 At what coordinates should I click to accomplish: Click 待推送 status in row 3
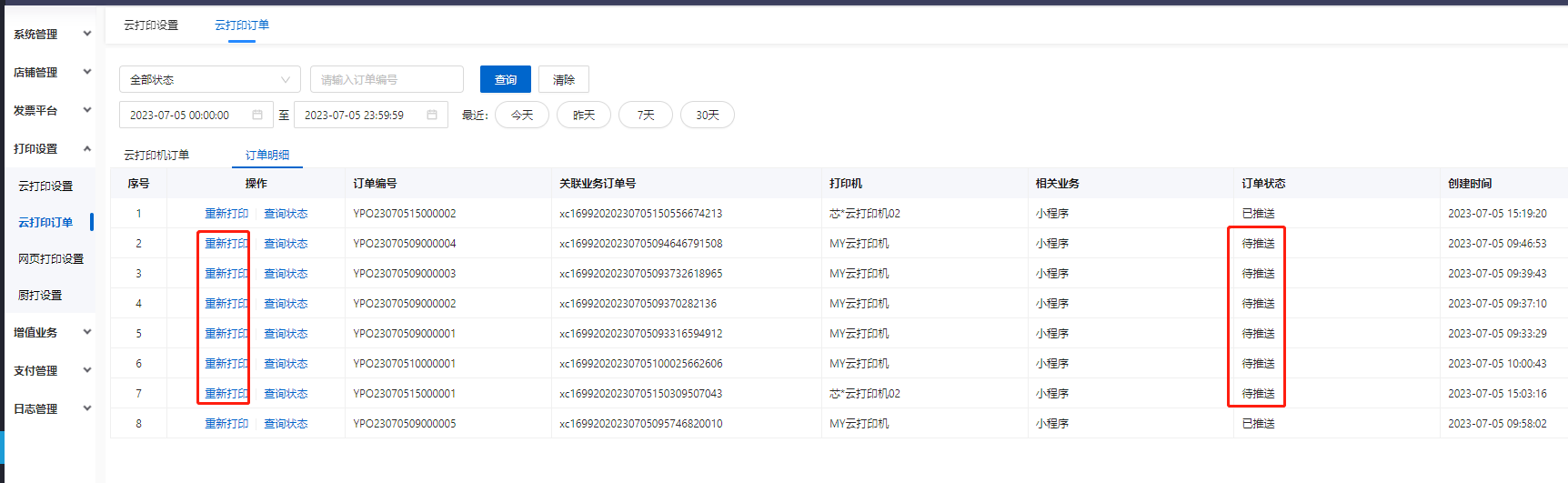tap(1258, 273)
